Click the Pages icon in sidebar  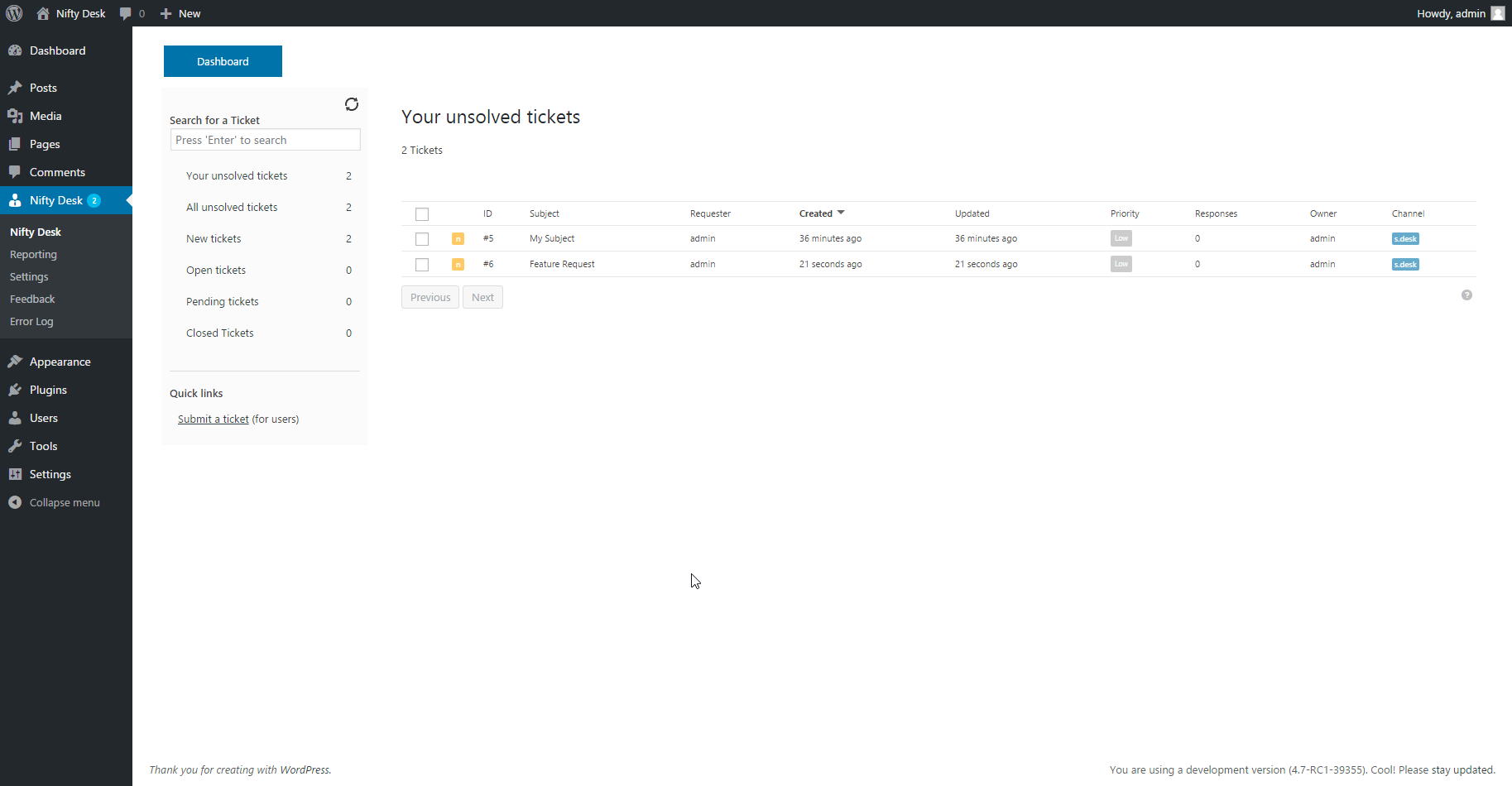coord(15,144)
